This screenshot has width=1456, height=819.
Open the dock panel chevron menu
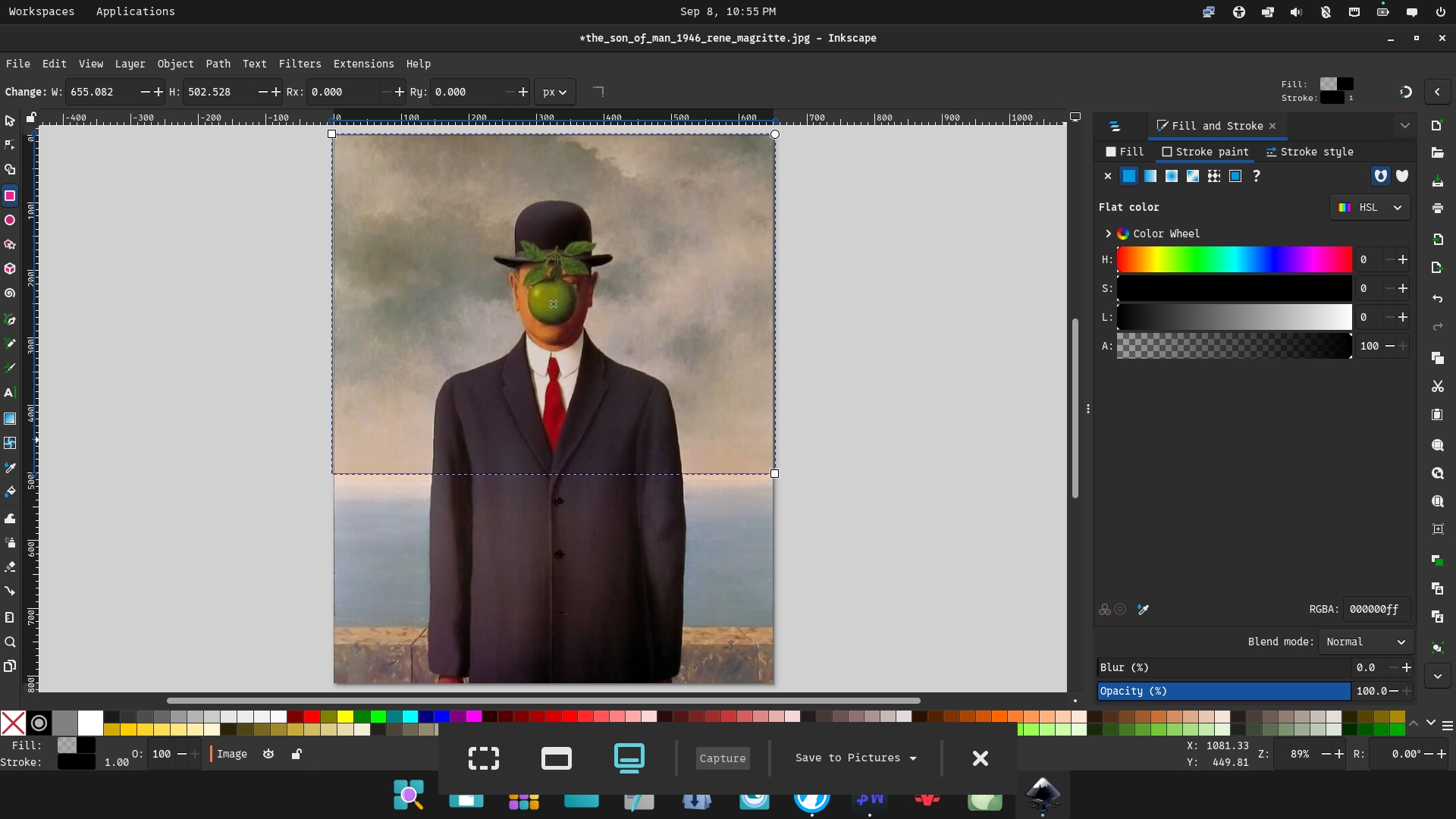click(x=1404, y=126)
